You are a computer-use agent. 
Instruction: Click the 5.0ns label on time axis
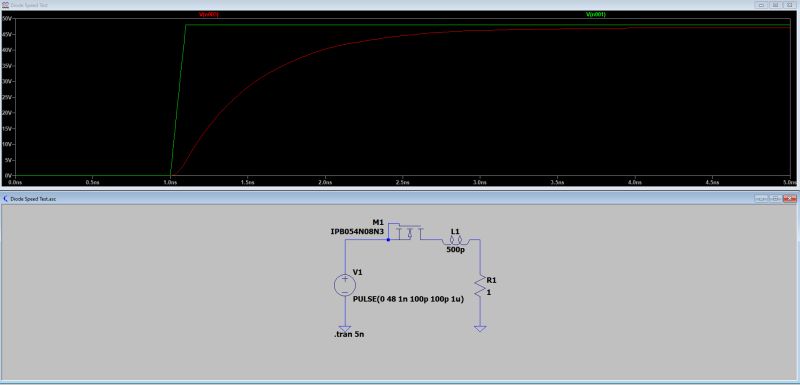pos(790,182)
